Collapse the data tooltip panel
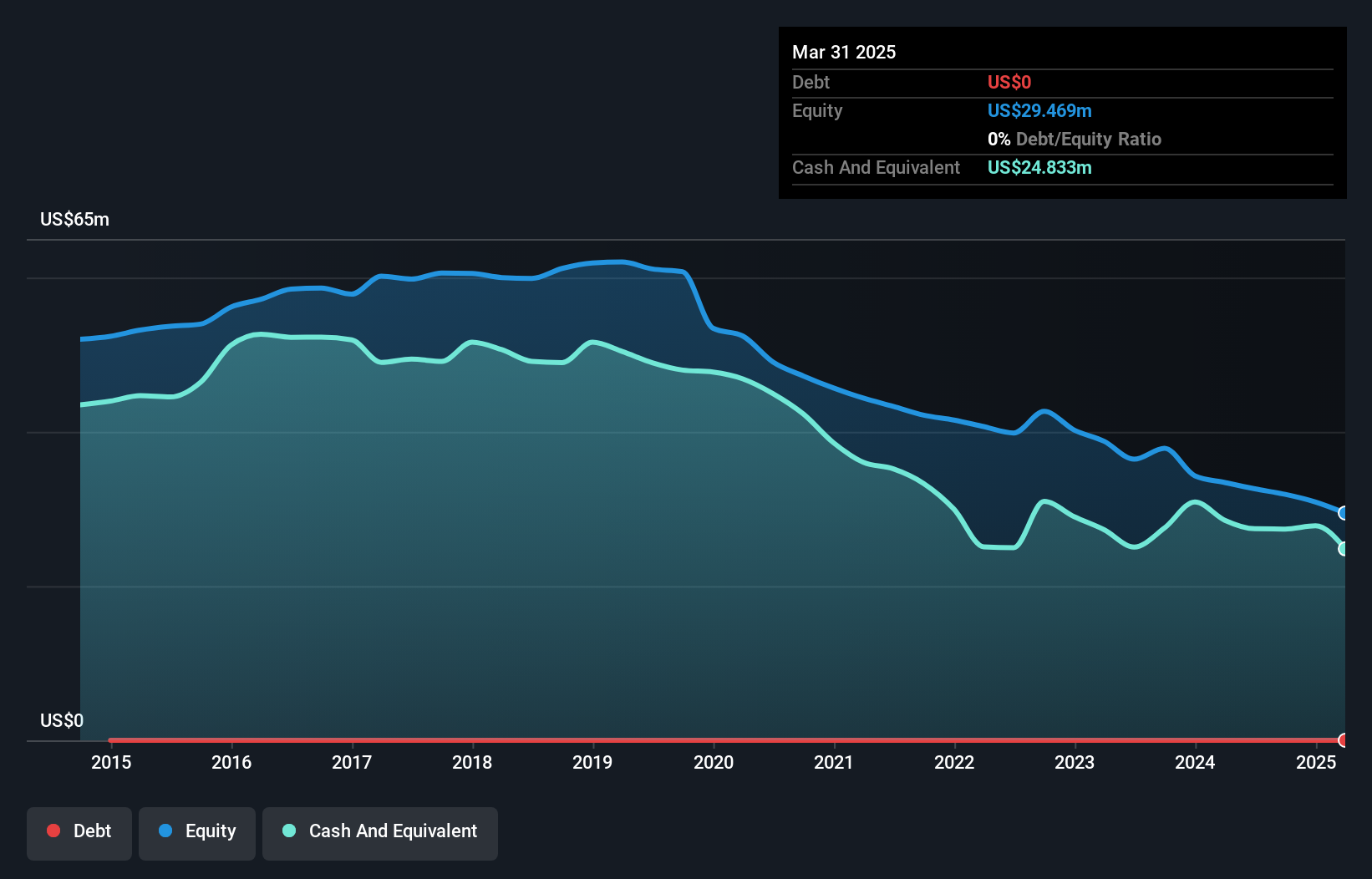The height and width of the screenshot is (879, 1372). [x=1062, y=113]
